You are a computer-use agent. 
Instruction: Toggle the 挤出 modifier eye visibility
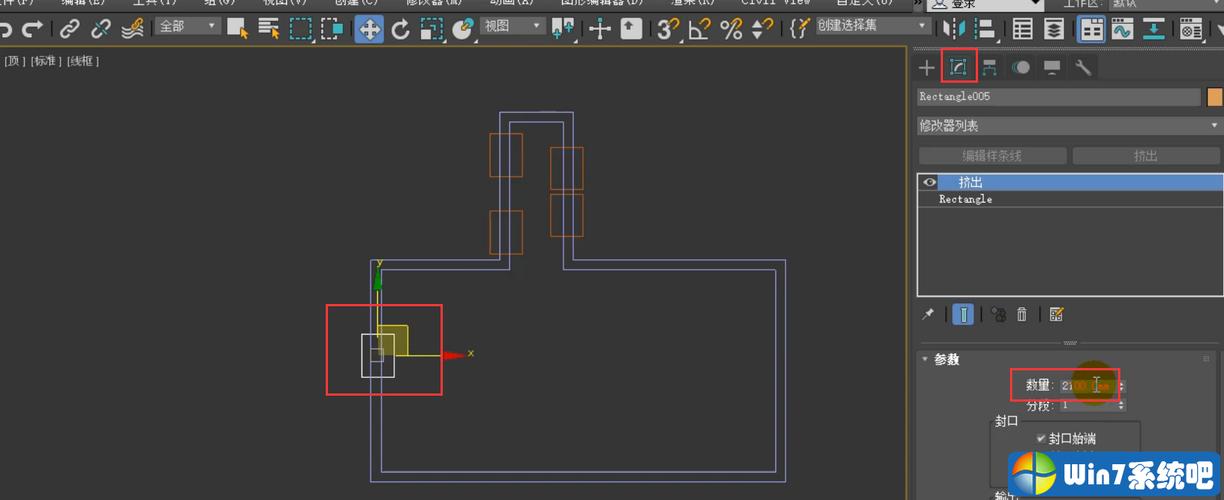930,182
